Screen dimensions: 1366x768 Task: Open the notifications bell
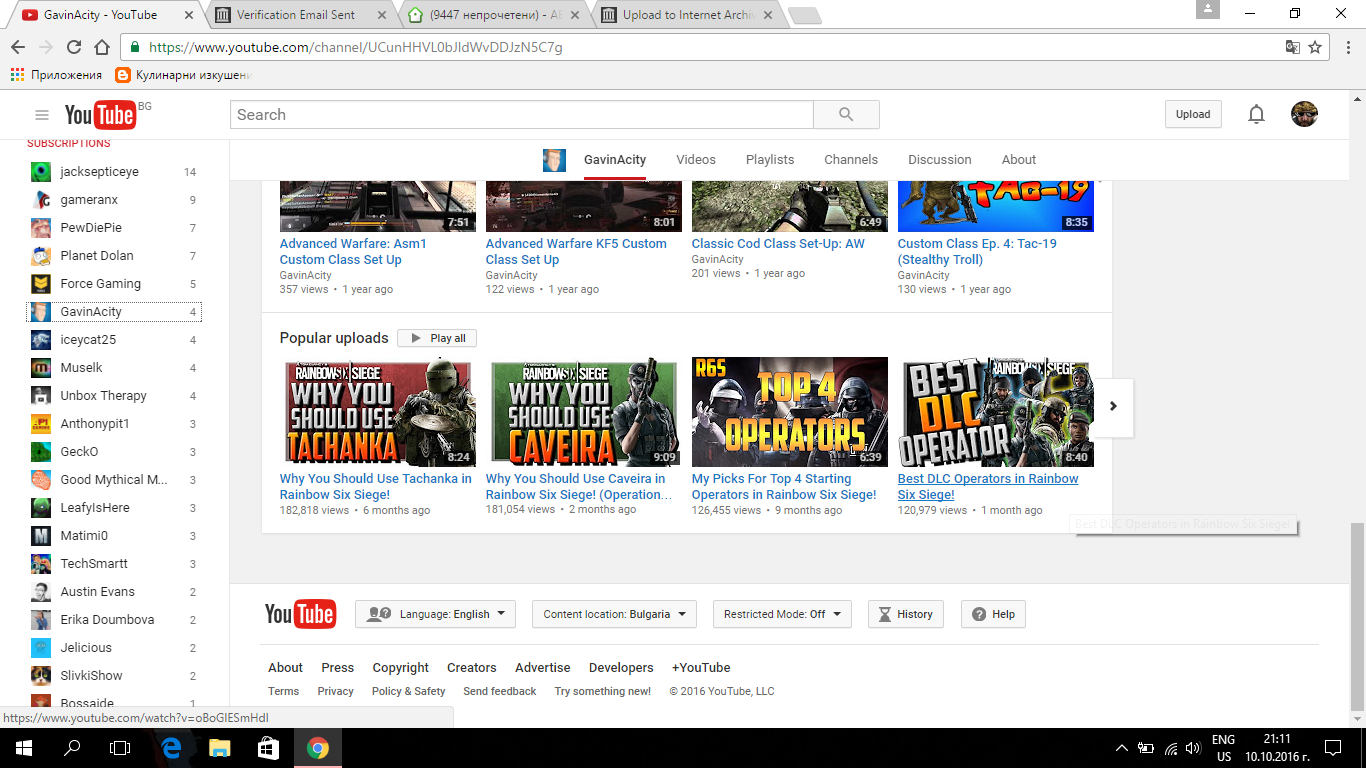[1256, 114]
